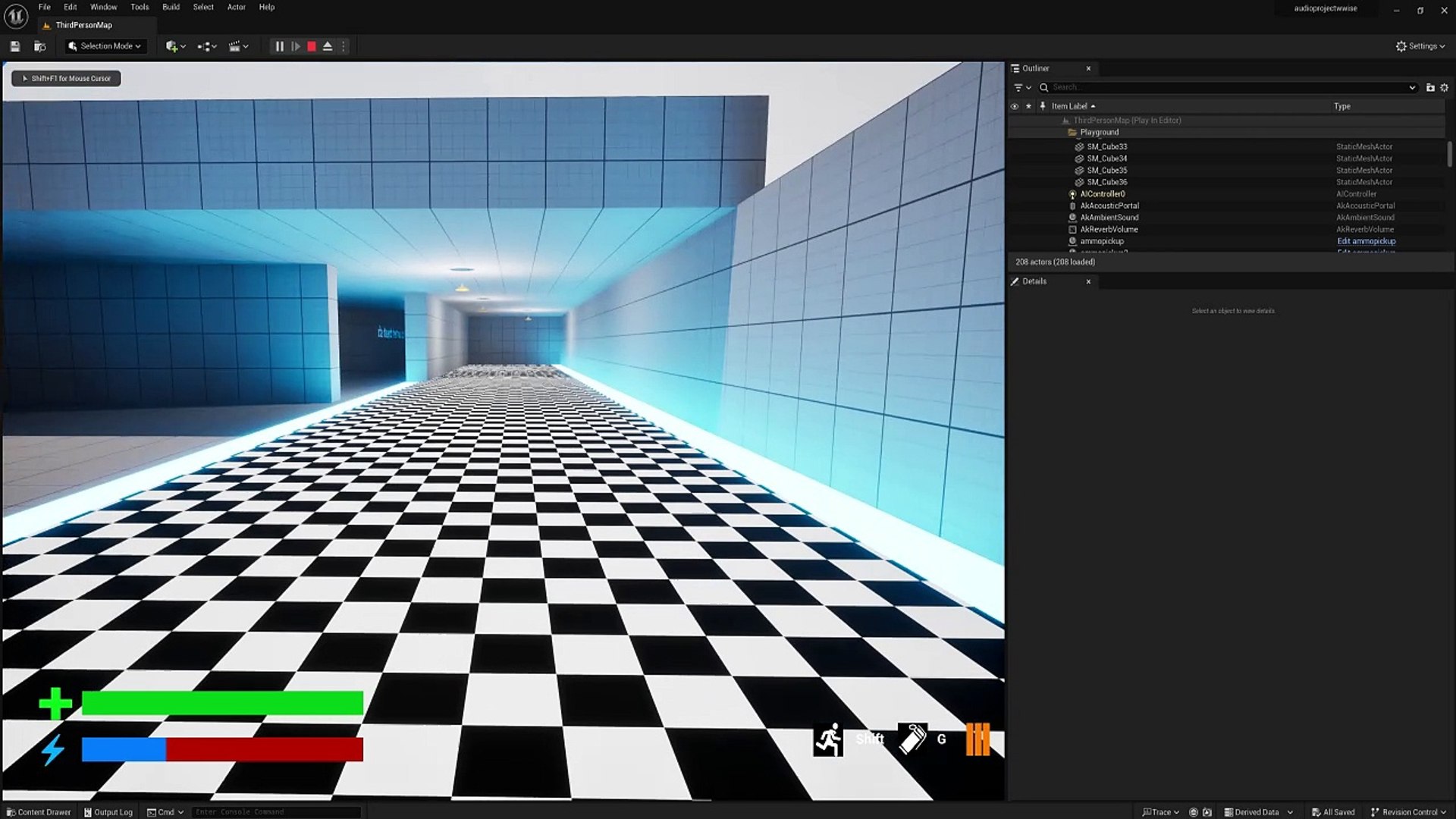Click the grenade HUD icon
This screenshot has height=819, width=1456.
[912, 739]
